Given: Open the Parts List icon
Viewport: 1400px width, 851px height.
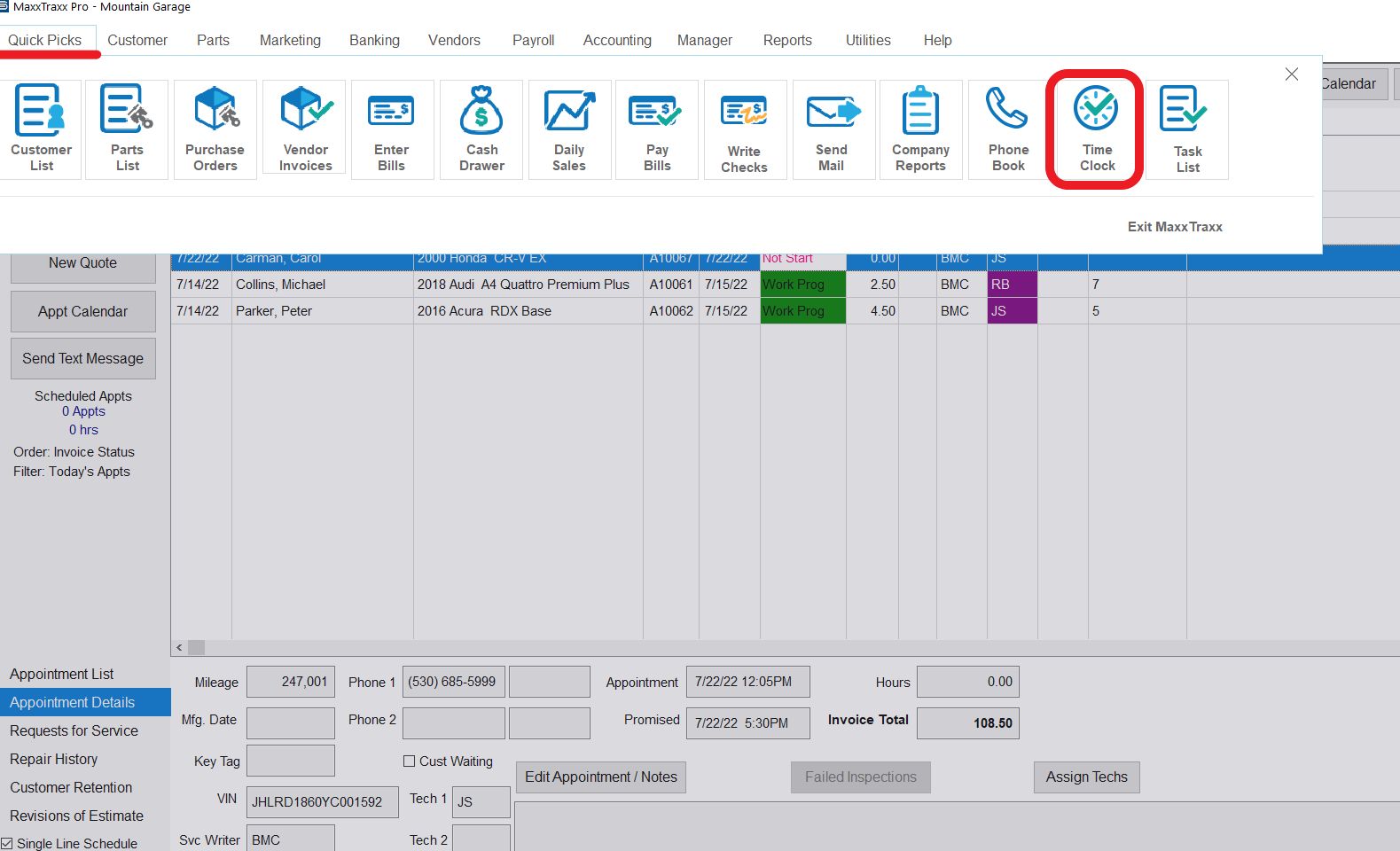Looking at the screenshot, I should coord(127,129).
